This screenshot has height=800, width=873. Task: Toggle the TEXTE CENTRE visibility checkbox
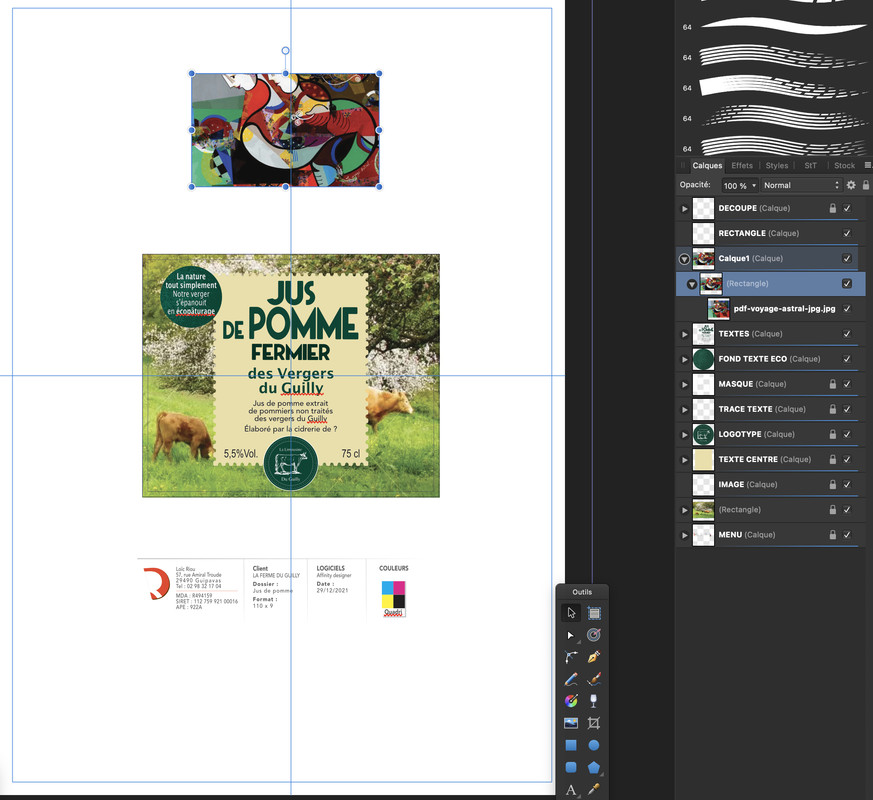tap(847, 459)
